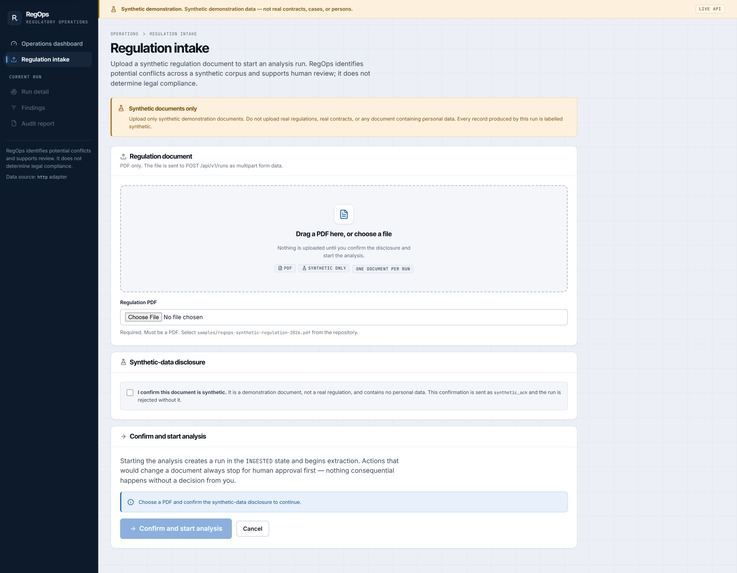The height and width of the screenshot is (573, 737).
Task: Click the Regulation intake breadcrumb
Action: [x=173, y=34]
